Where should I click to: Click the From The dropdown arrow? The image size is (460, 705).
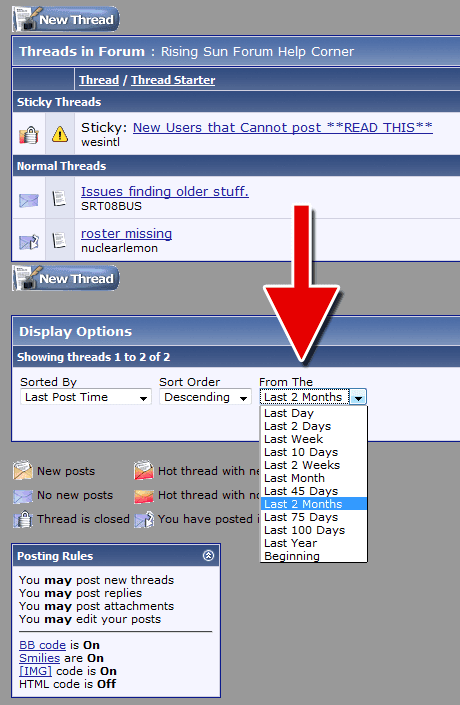[358, 397]
